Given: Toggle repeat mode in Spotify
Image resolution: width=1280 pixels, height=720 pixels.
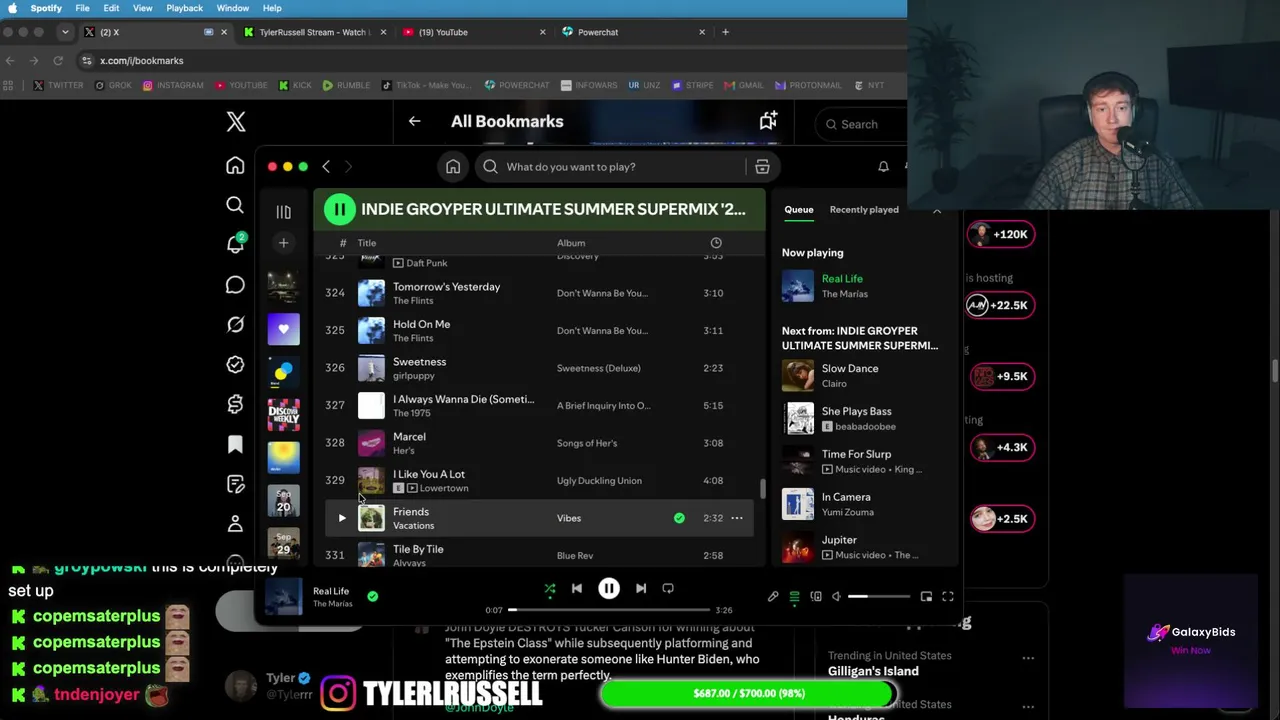Looking at the screenshot, I should pos(668,589).
